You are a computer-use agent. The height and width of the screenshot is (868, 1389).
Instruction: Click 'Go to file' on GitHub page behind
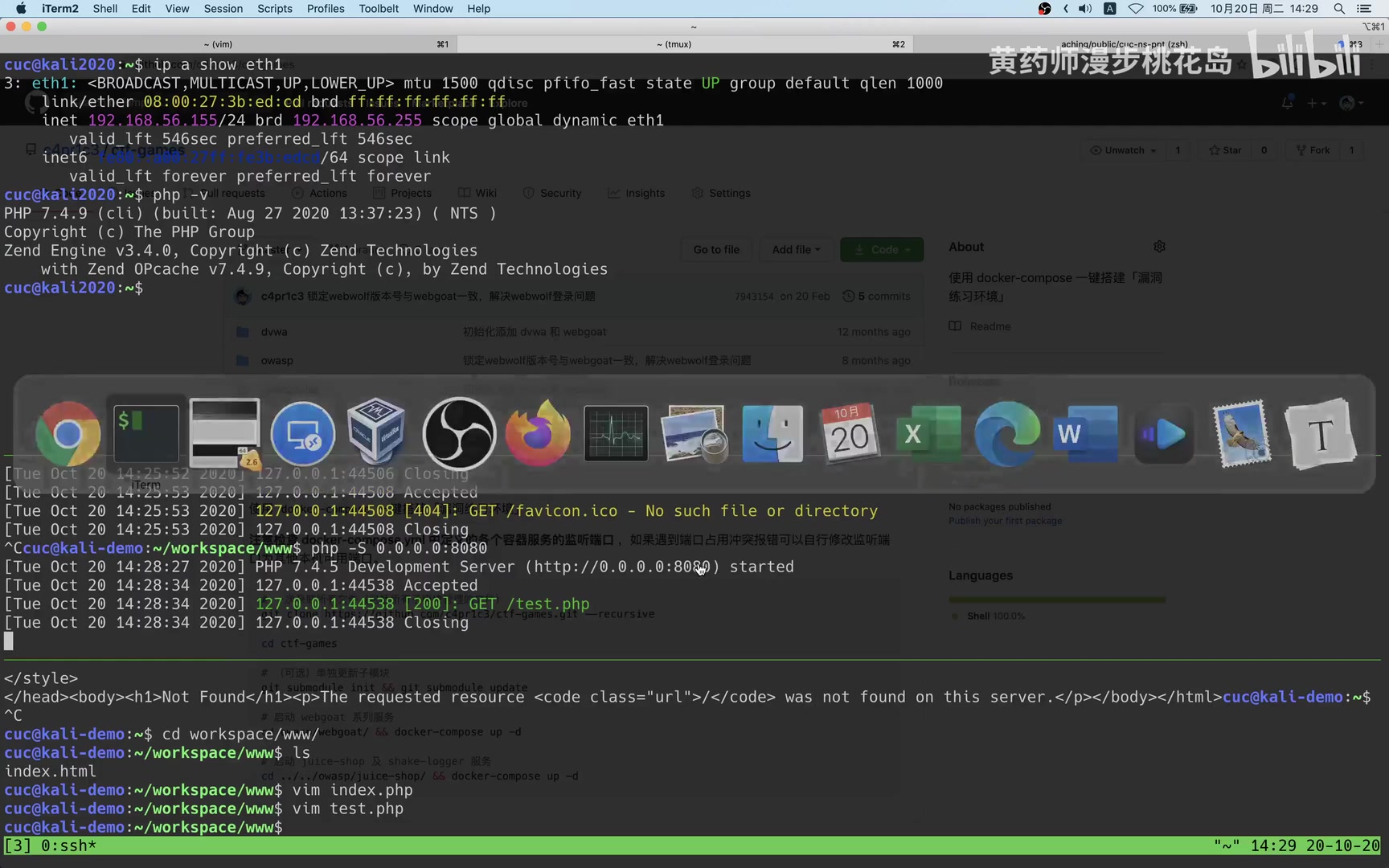[716, 249]
